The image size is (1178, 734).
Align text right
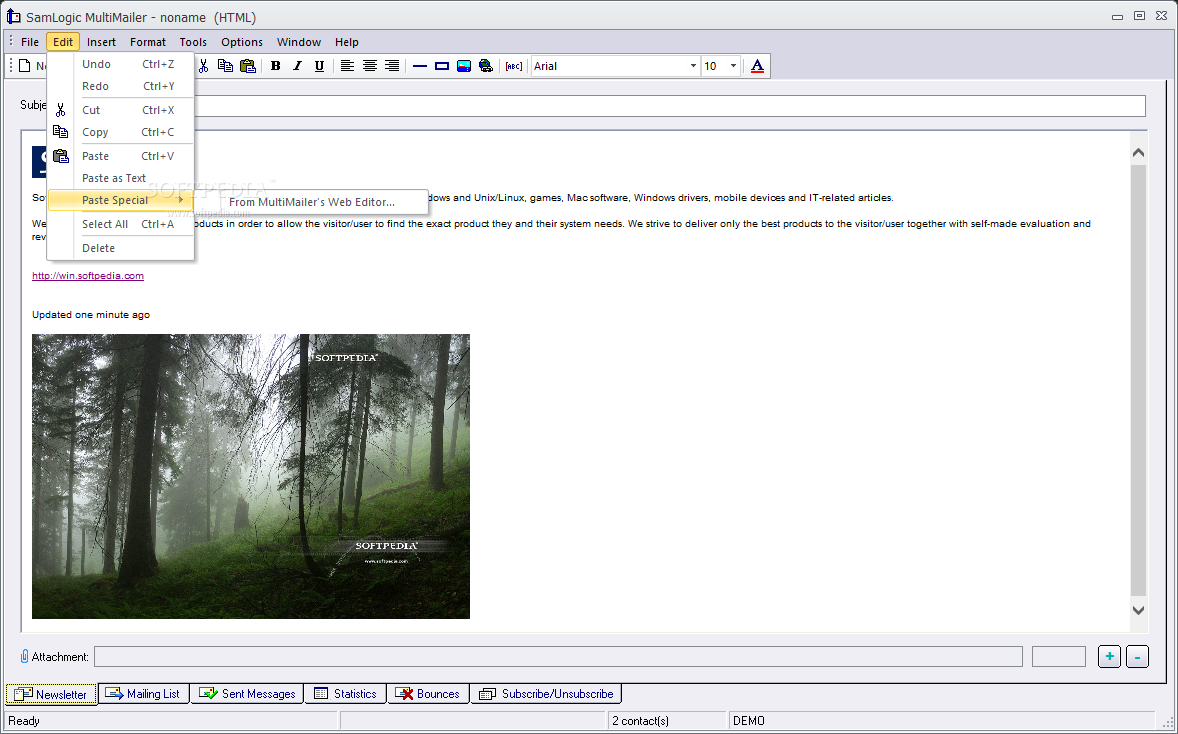[x=391, y=66]
